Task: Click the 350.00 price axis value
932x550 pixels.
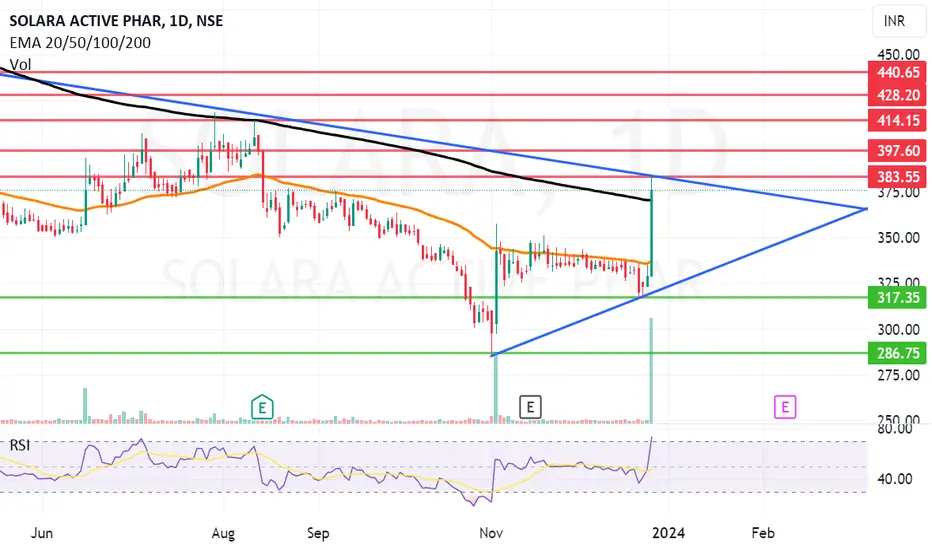Action: [x=898, y=238]
